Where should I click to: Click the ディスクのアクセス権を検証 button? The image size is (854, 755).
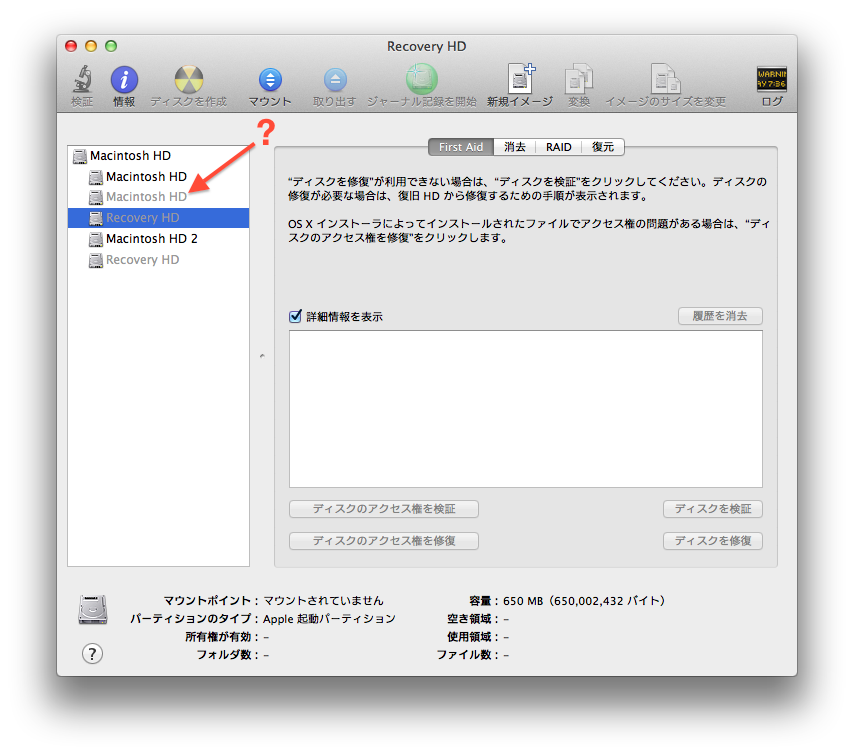[x=384, y=509]
